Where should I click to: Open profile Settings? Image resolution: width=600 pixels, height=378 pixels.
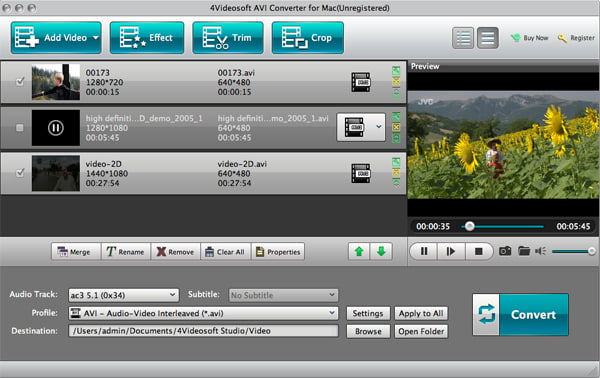point(368,313)
